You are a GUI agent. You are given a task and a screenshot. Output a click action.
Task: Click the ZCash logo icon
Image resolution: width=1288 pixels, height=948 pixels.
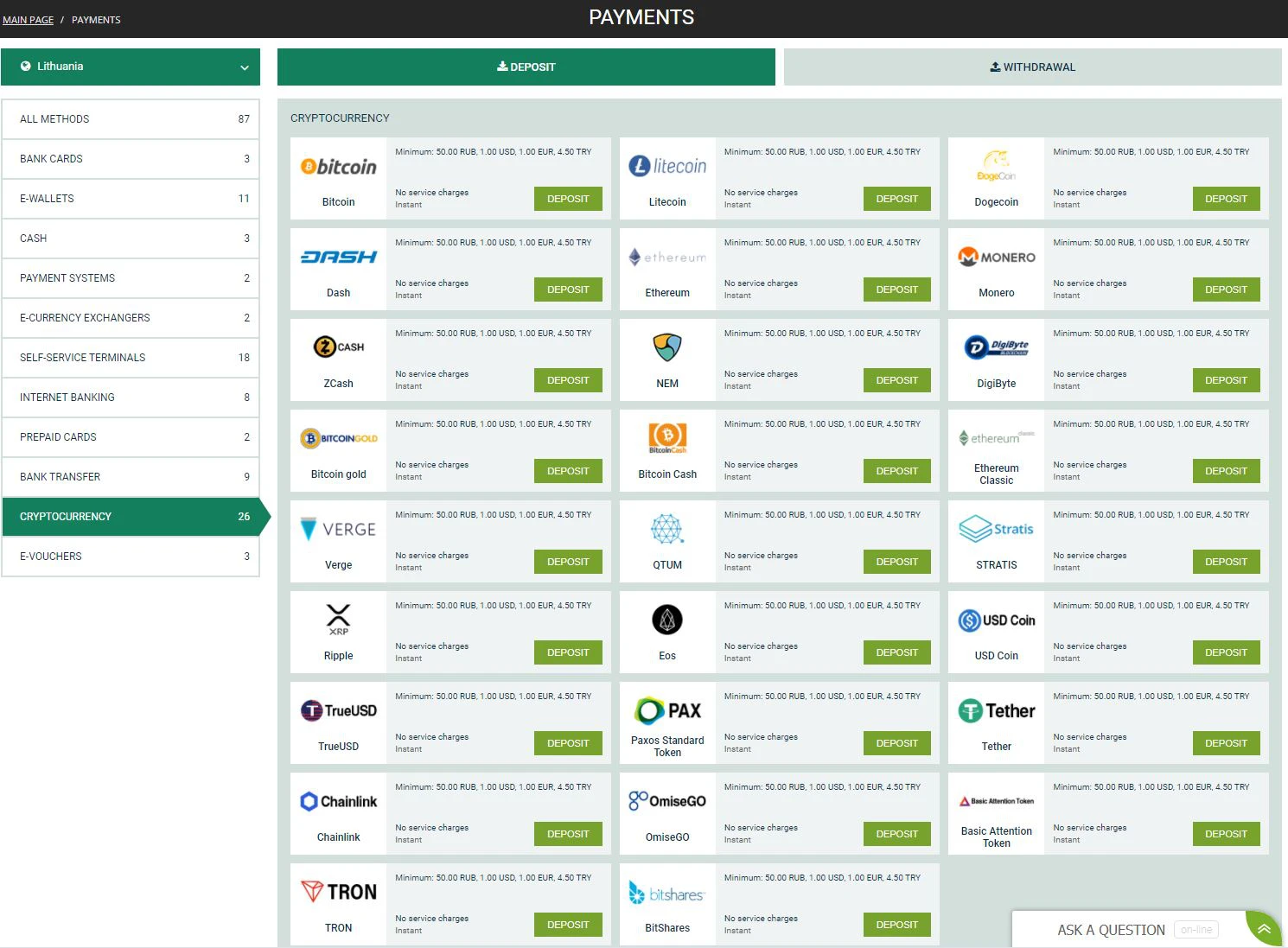(338, 347)
